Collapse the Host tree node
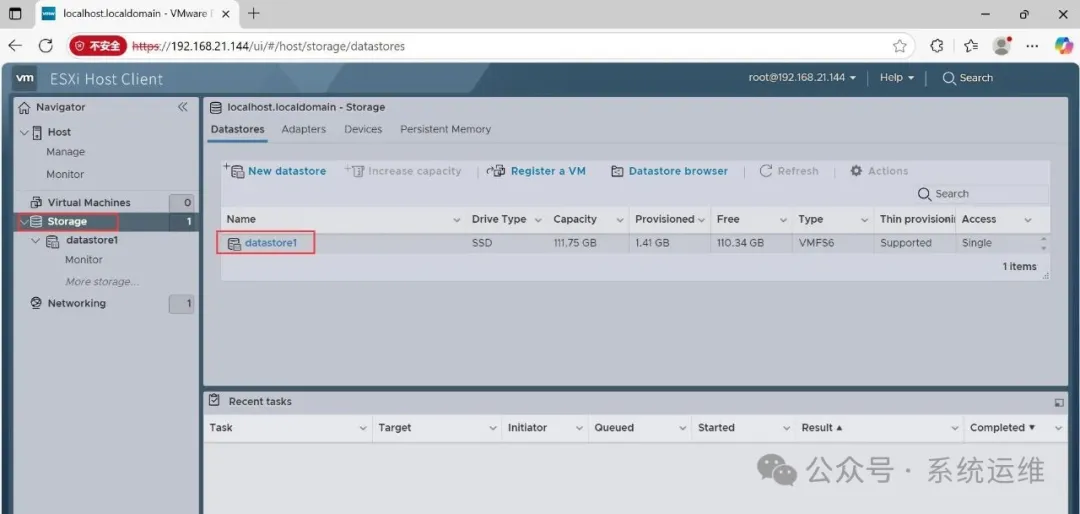This screenshot has width=1080, height=514. [x=25, y=132]
